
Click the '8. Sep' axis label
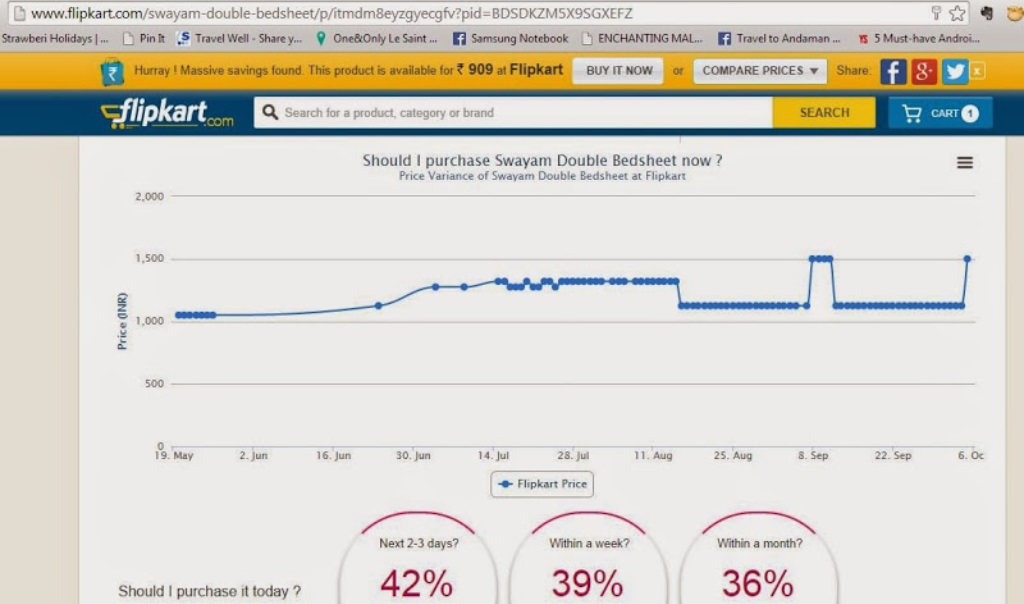[x=812, y=455]
